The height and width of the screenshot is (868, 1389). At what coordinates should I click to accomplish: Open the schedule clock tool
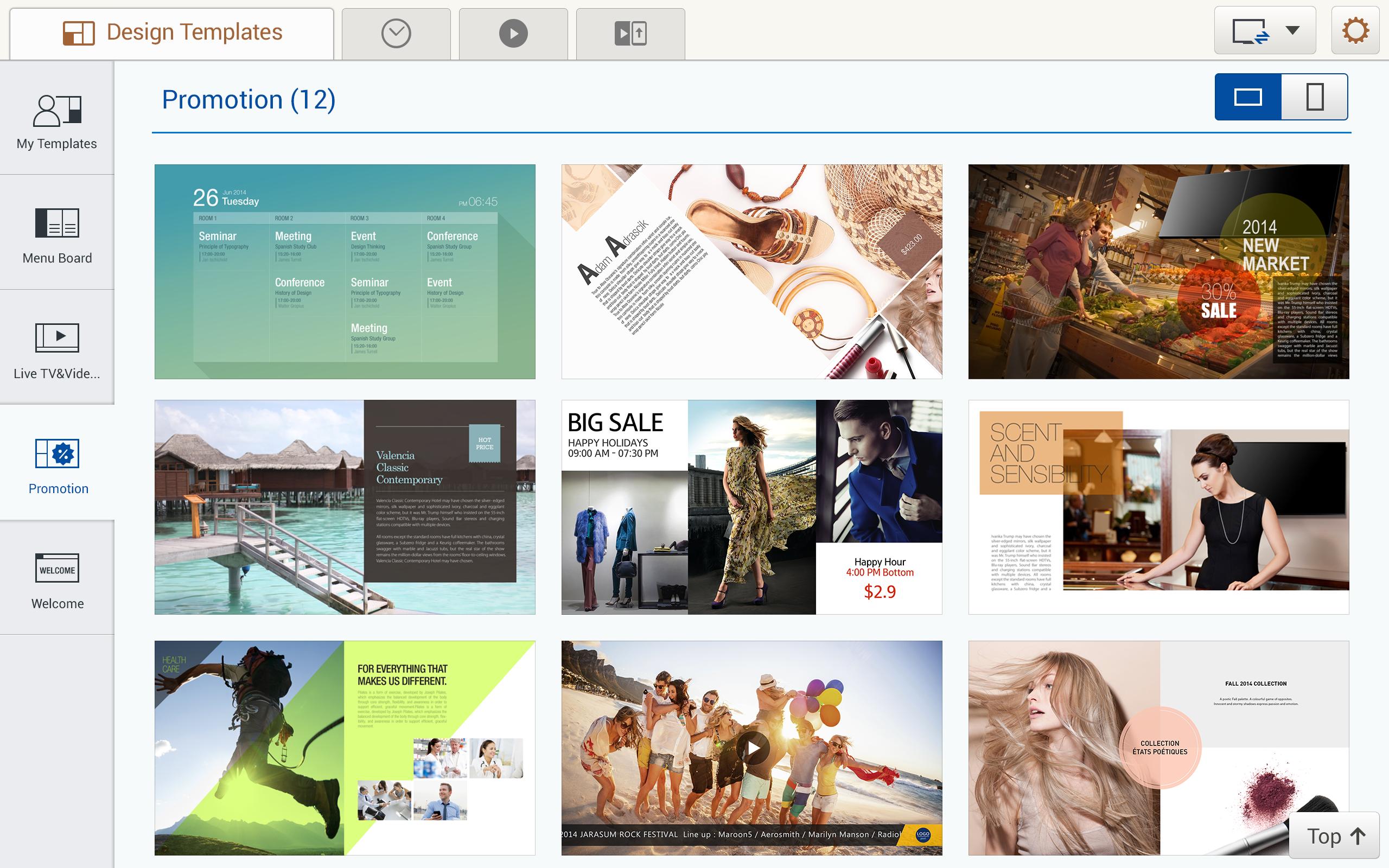397,33
